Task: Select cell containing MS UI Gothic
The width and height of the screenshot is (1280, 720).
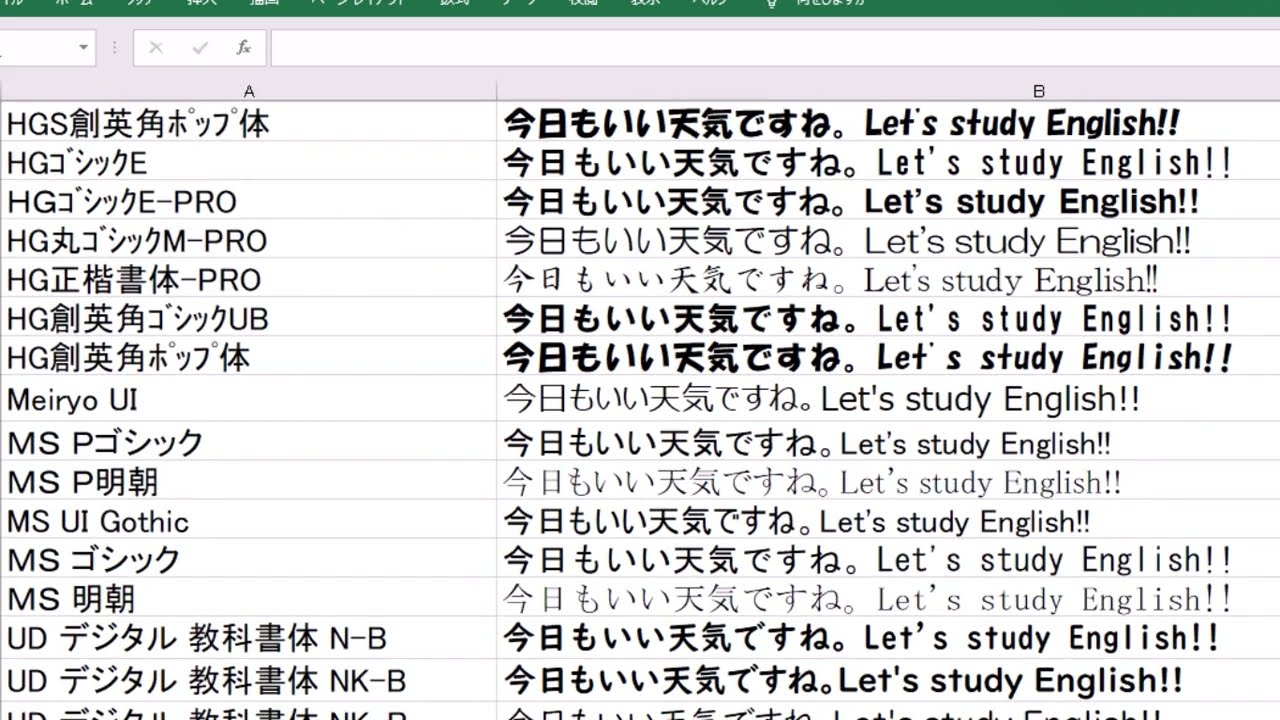Action: 248,521
